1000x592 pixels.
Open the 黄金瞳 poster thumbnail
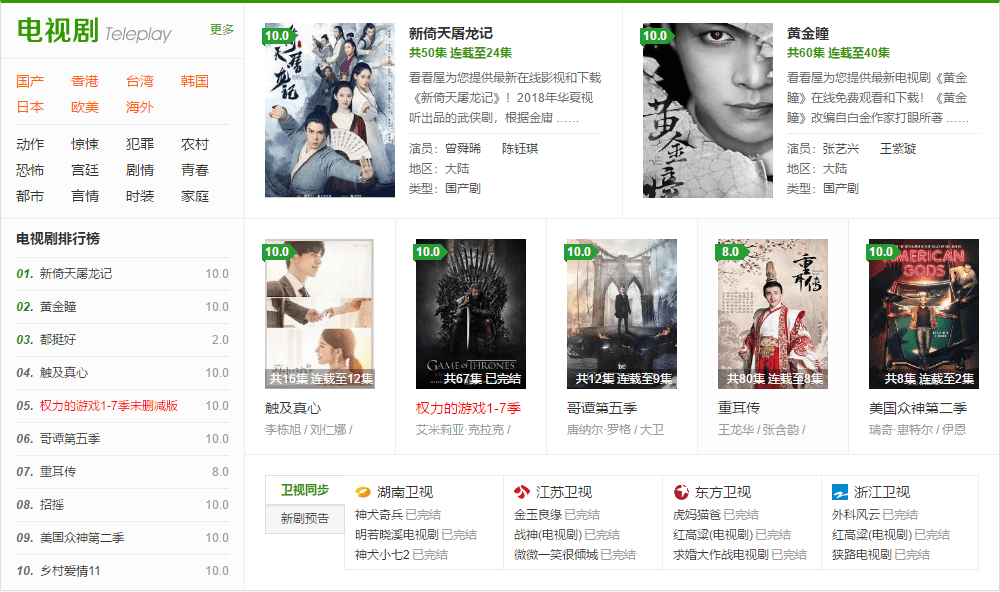(x=708, y=110)
